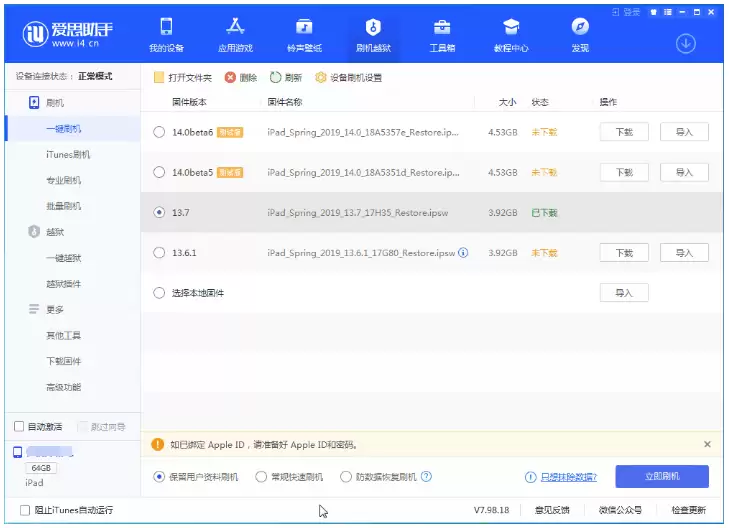Click 微信公众号 in status bar
Viewport: 729px width, 528px height.
point(620,510)
